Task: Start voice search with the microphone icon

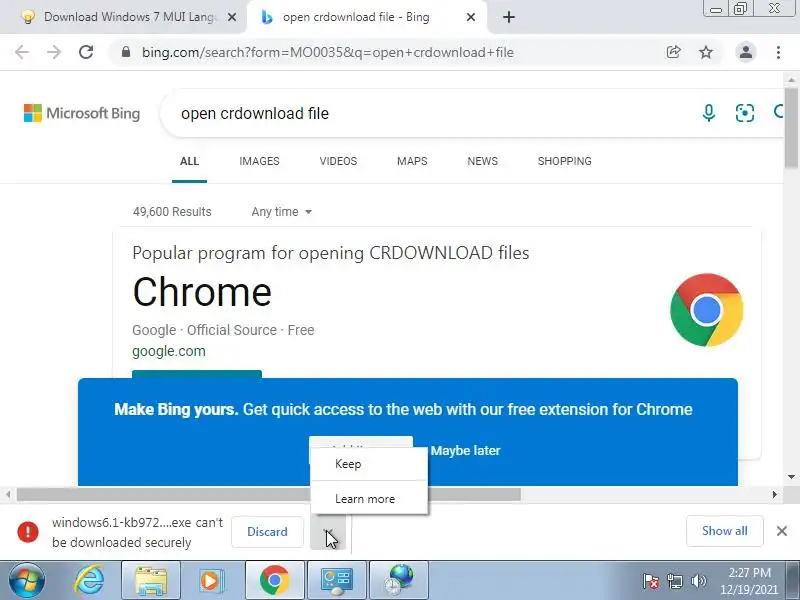Action: (709, 113)
